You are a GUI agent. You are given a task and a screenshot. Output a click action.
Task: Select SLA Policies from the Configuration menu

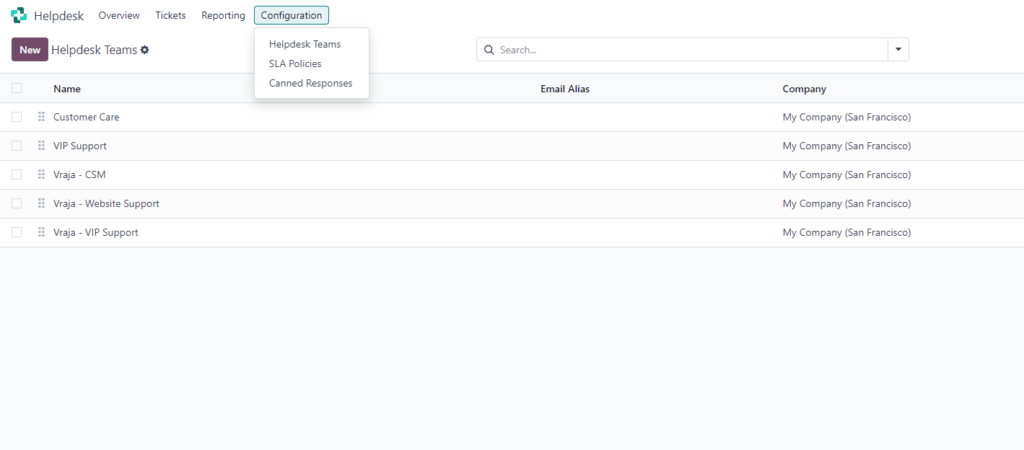pos(295,64)
